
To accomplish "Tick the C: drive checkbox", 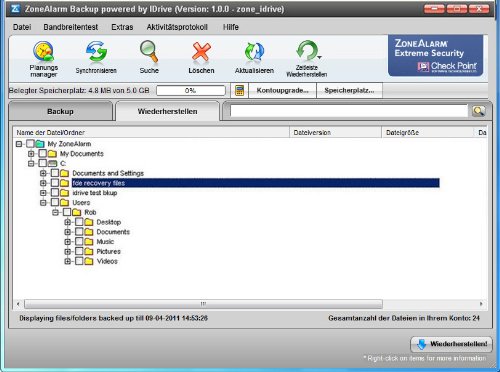I will (43, 163).
